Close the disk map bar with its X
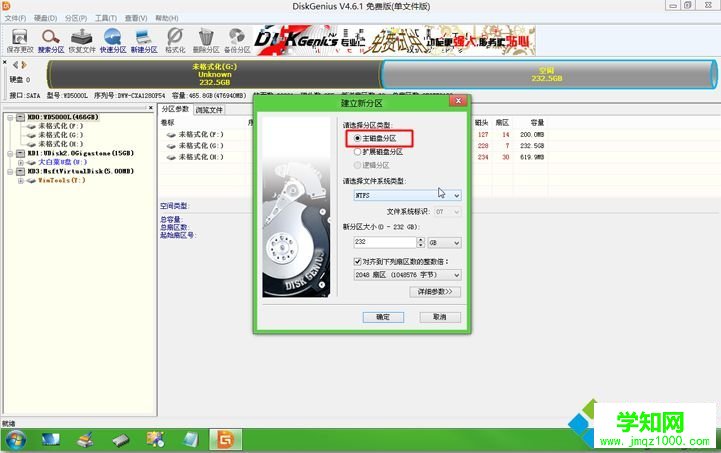Viewport: 721px width, 453px height. (5, 62)
